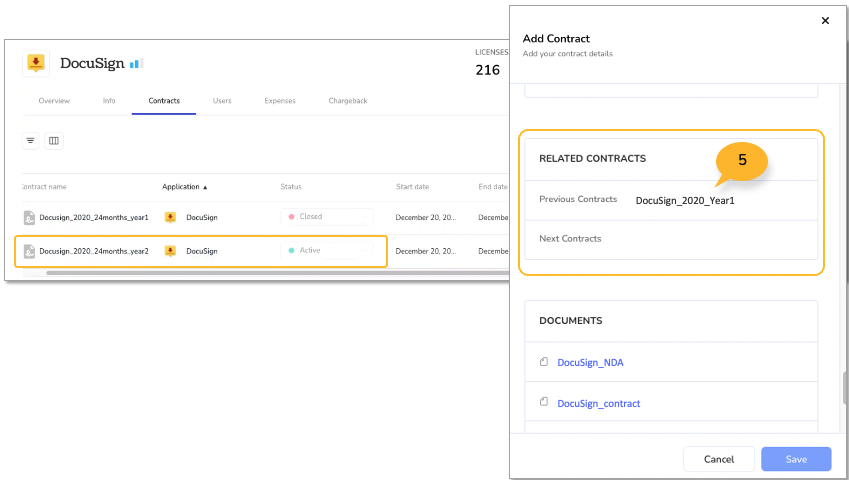849x480 pixels.
Task: Click file icon next to DocuSign_NDA
Action: pyautogui.click(x=544, y=361)
